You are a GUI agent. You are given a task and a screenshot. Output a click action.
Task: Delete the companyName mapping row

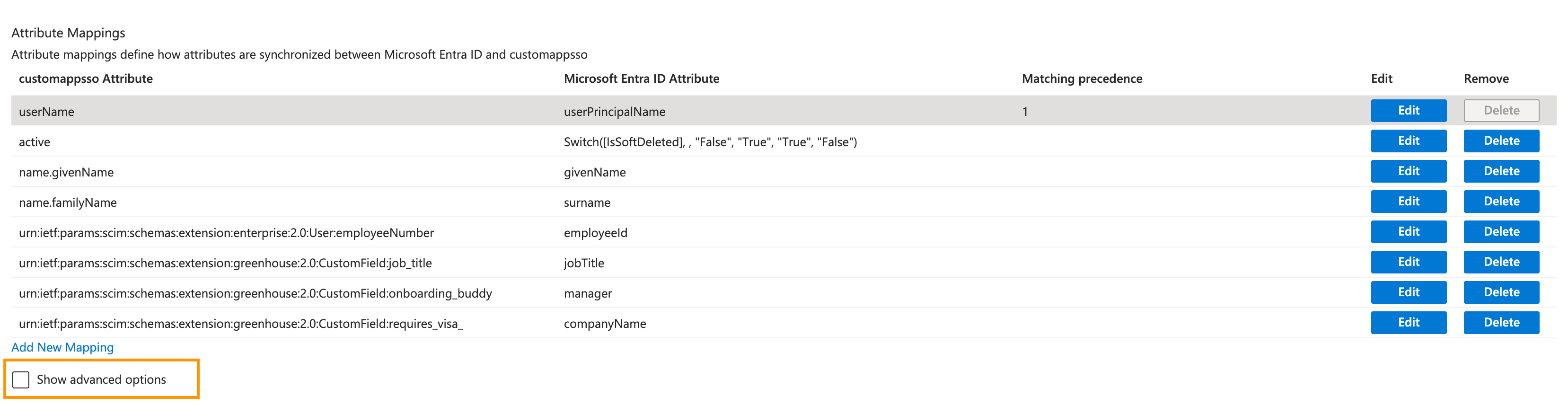pyautogui.click(x=1500, y=323)
